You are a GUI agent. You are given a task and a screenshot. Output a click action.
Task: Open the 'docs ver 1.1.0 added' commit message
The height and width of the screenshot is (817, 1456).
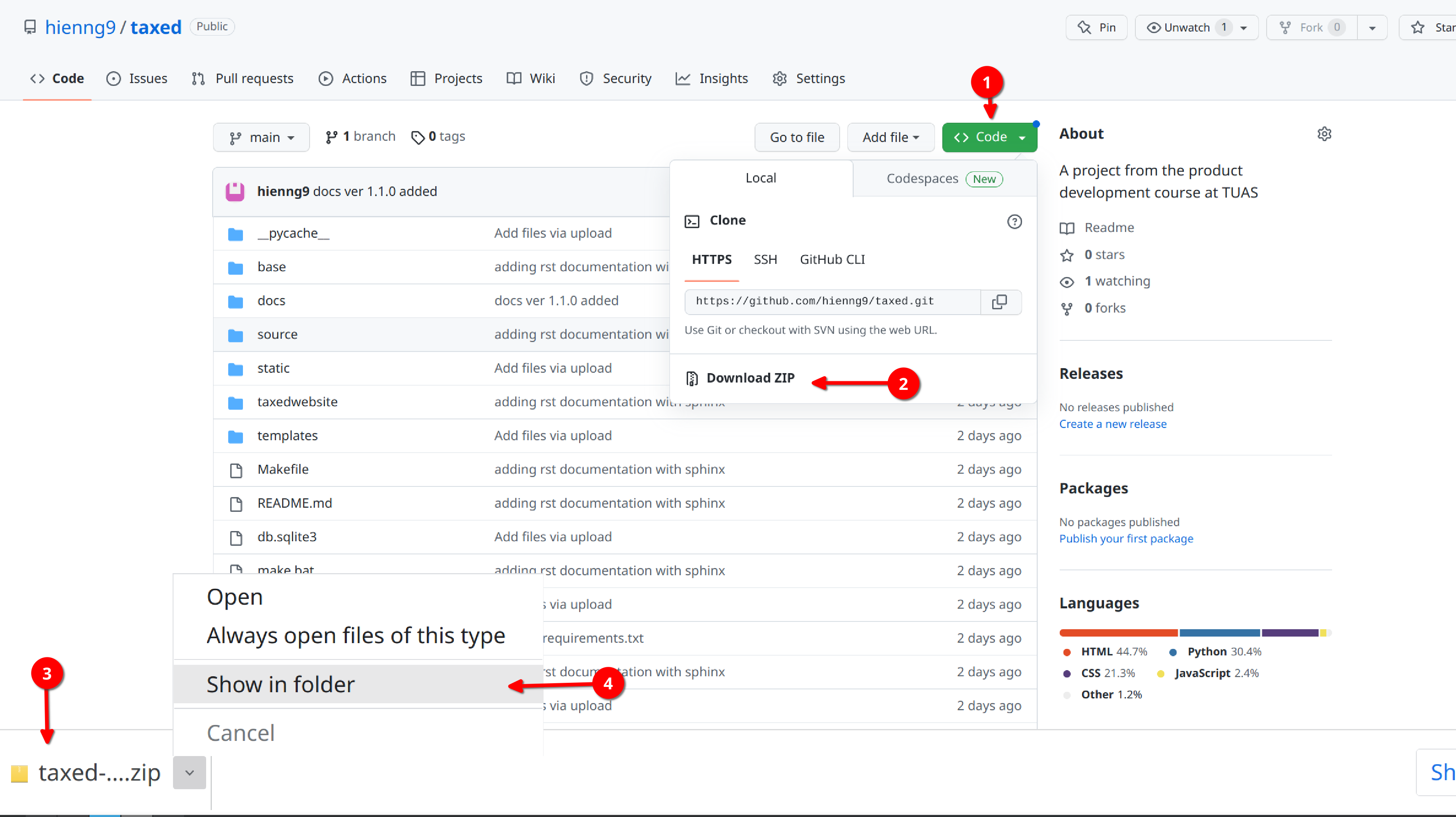[x=375, y=192]
